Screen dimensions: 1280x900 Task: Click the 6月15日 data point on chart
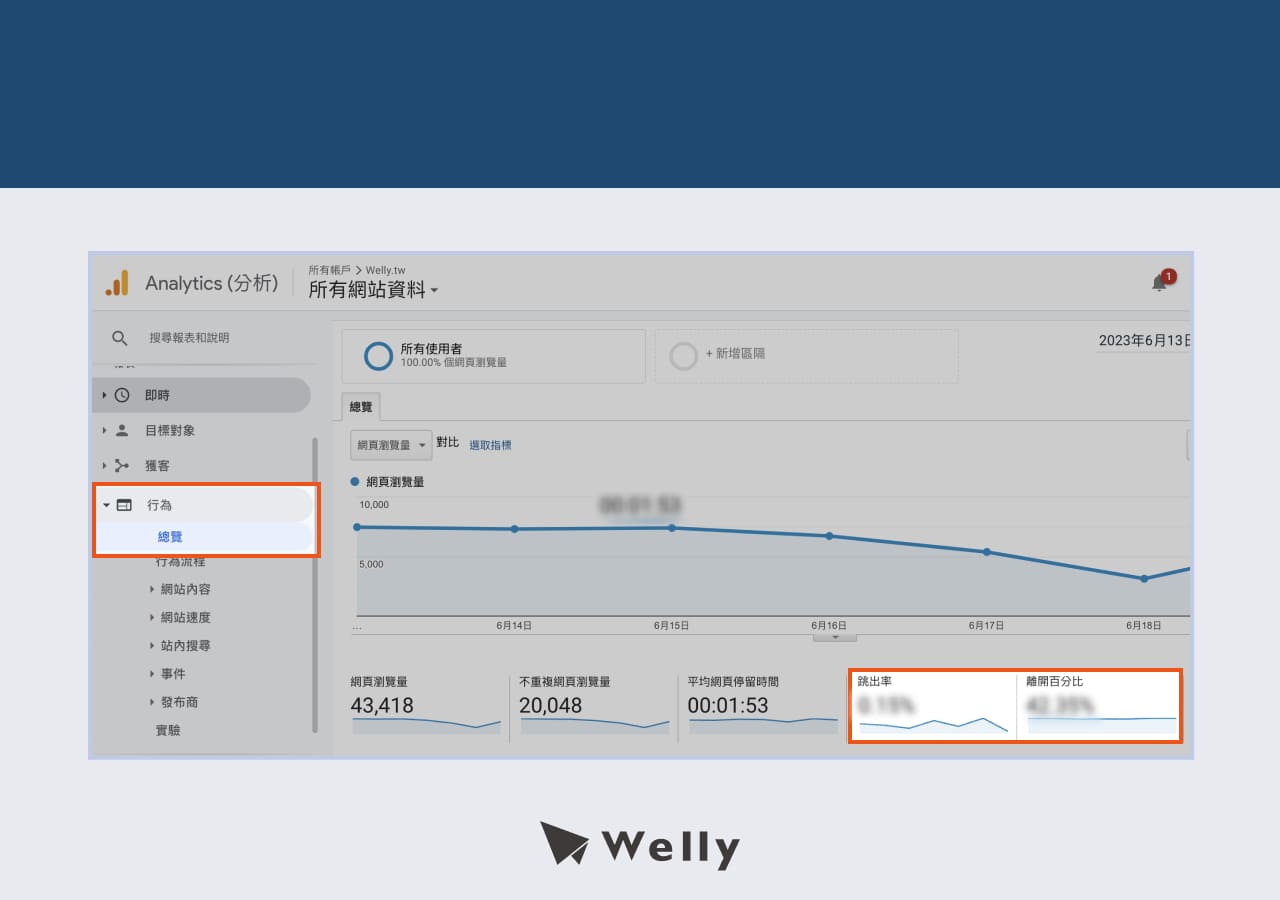point(672,528)
